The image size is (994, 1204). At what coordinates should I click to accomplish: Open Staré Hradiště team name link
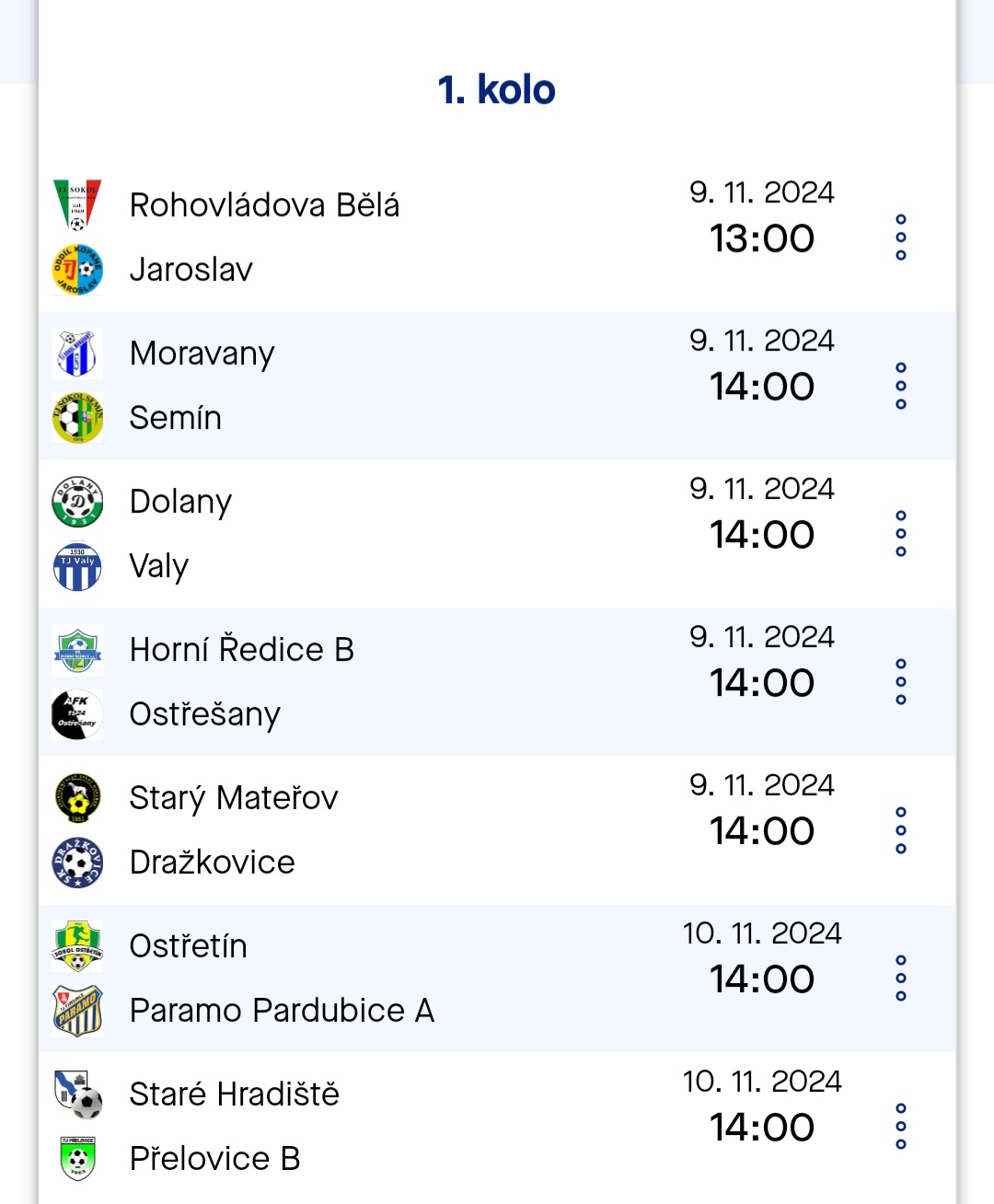tap(235, 1094)
